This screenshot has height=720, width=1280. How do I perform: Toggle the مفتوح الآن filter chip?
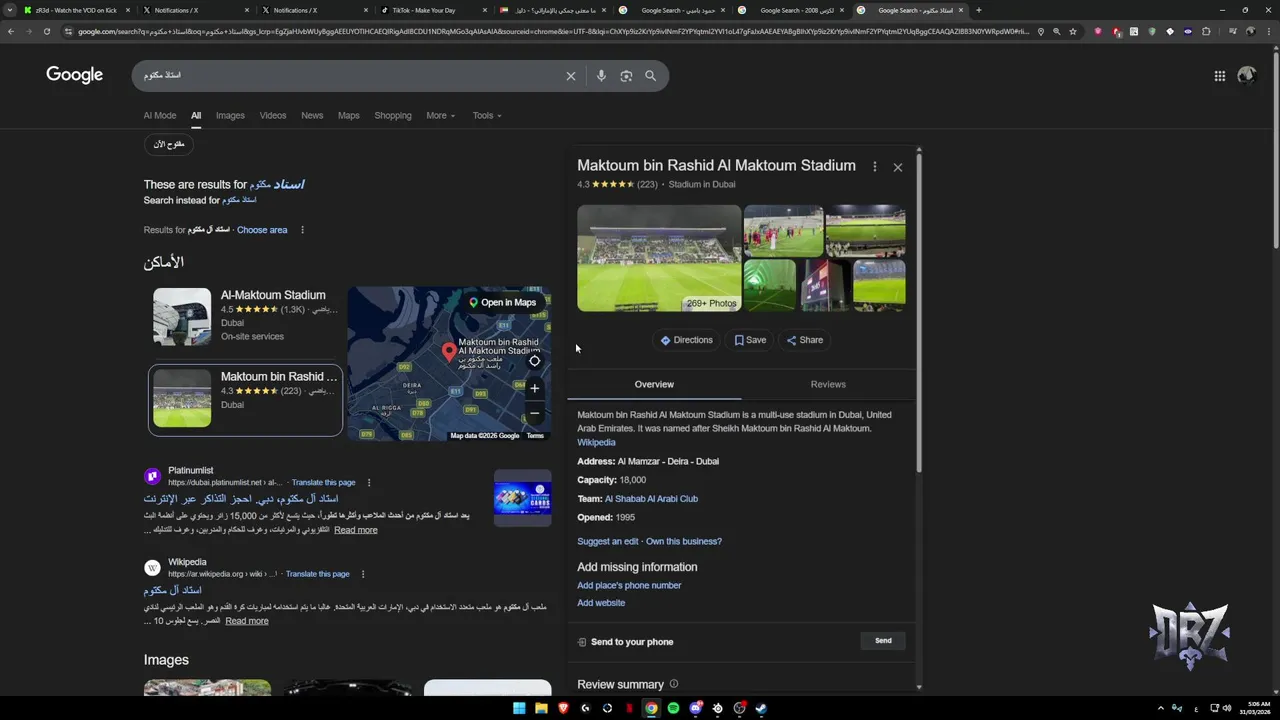click(169, 145)
